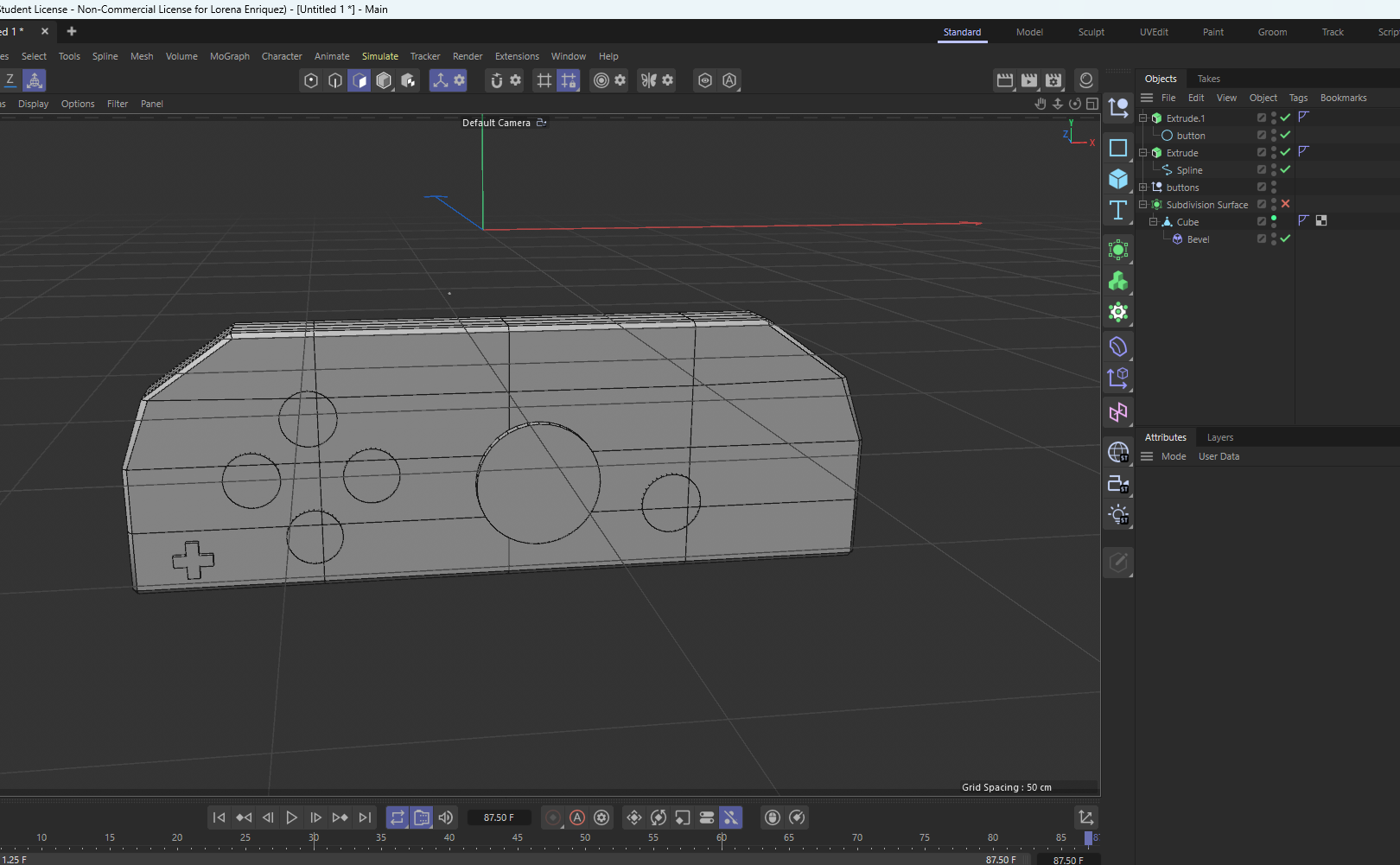Click Cube's green editor visibility dot

tap(1274, 218)
